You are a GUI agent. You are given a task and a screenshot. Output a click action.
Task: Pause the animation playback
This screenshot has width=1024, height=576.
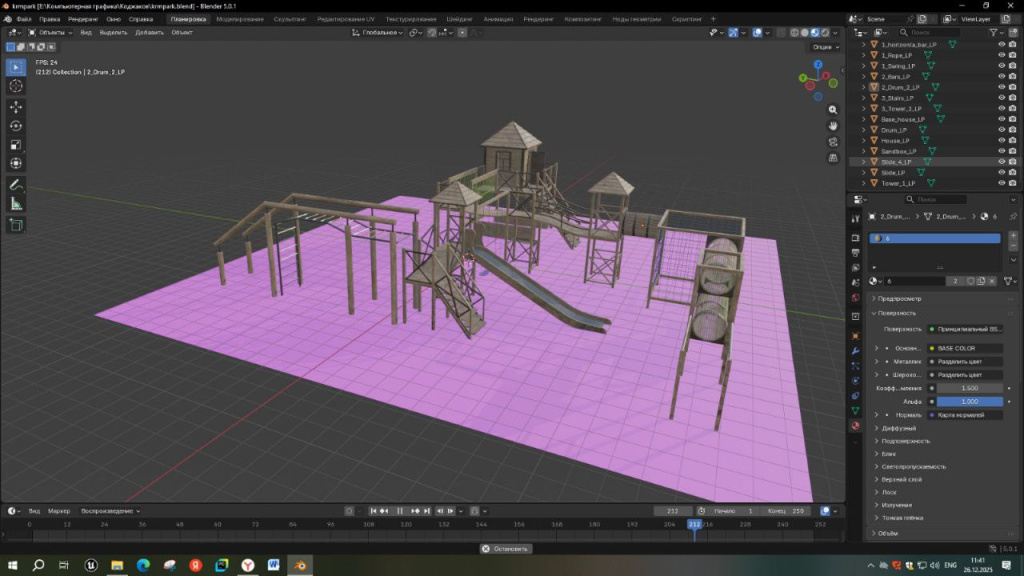tap(401, 511)
